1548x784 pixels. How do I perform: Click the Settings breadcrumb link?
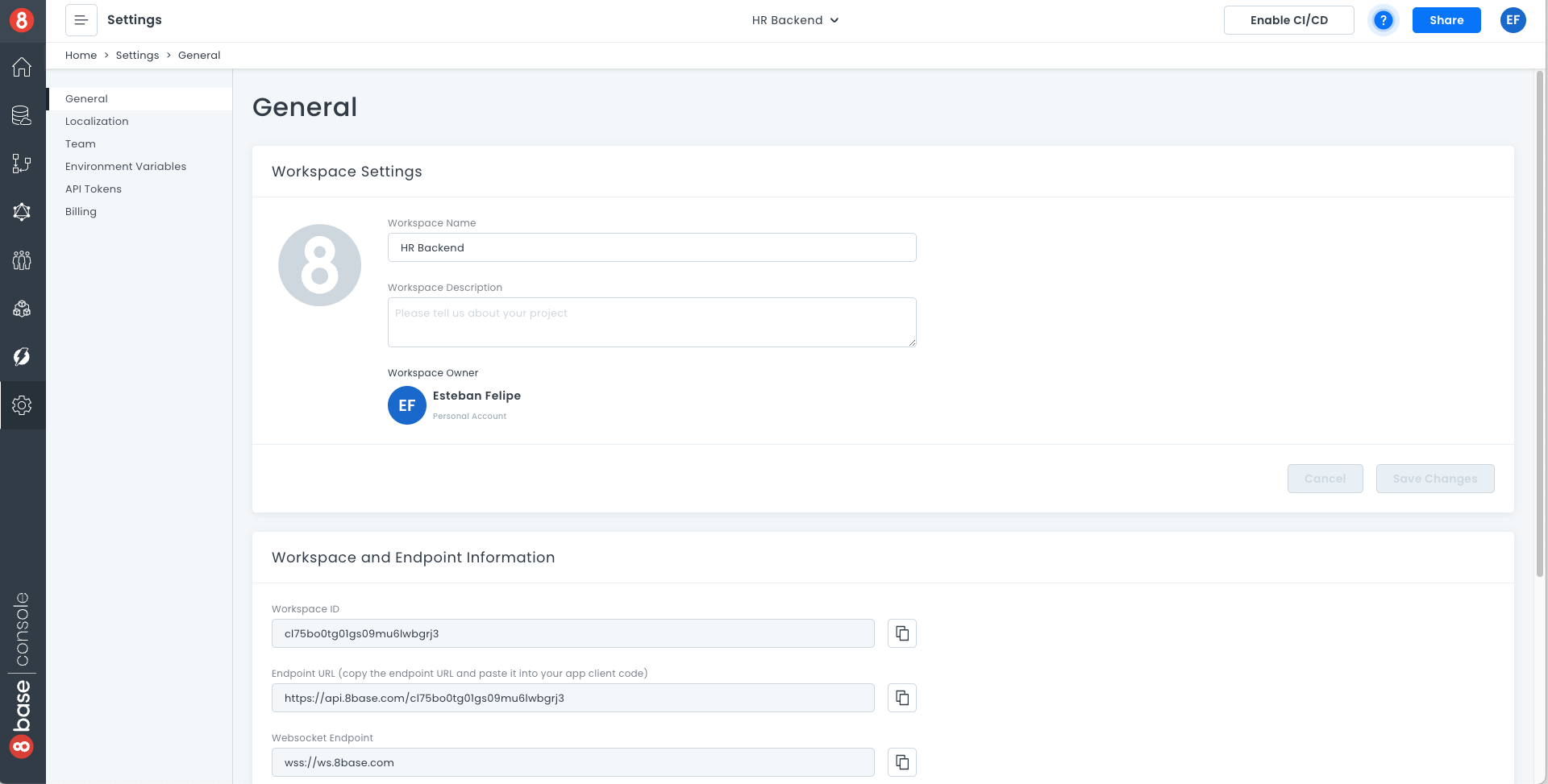(137, 56)
